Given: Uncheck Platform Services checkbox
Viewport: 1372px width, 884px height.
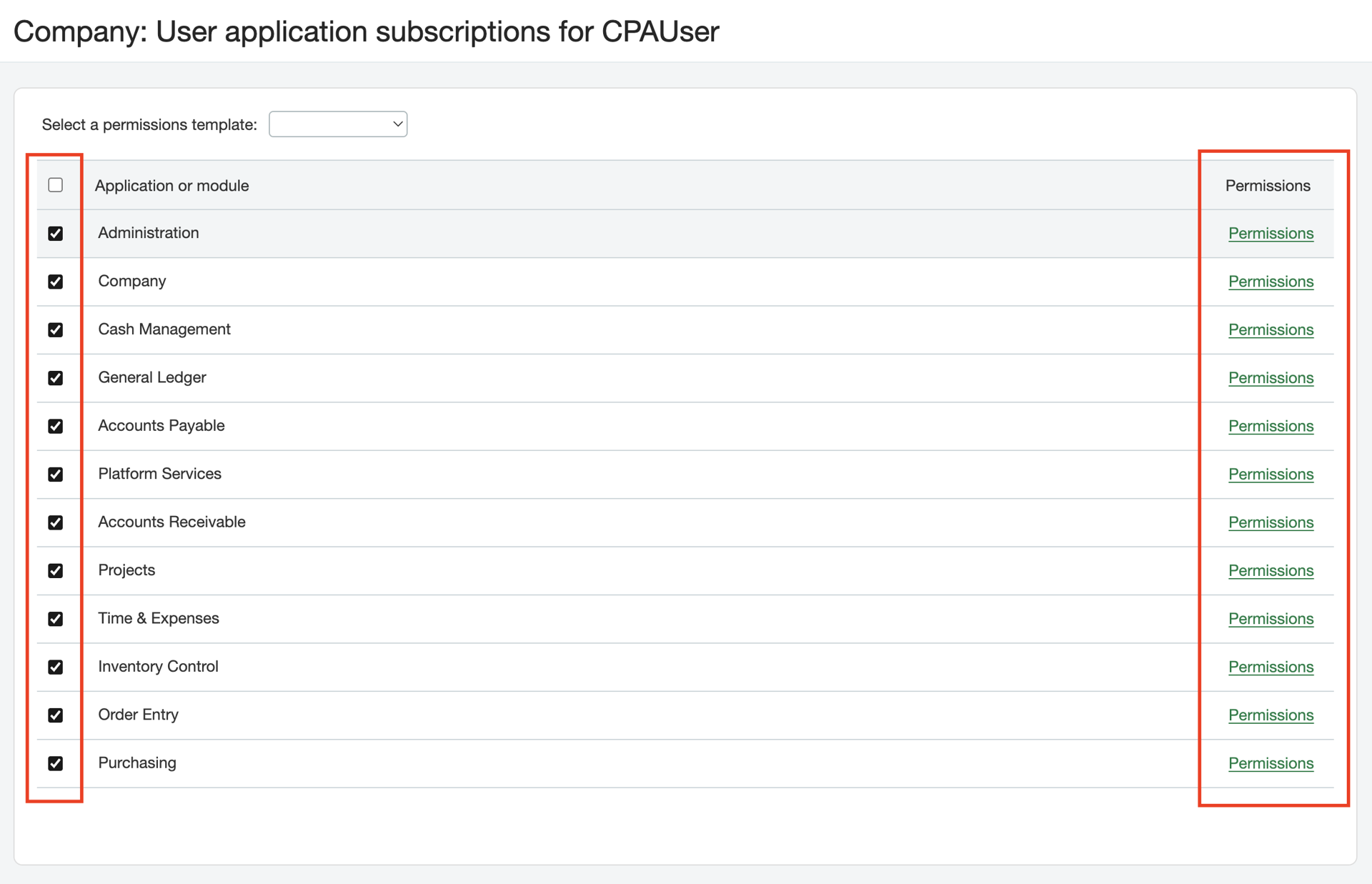Looking at the screenshot, I should tap(55, 475).
